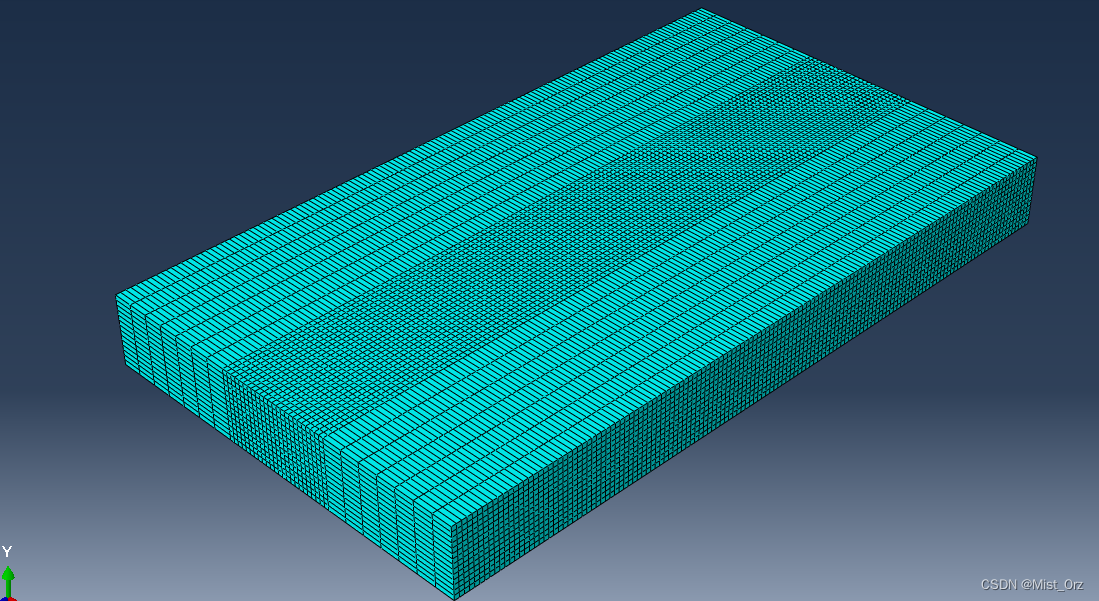Pick the leftmost top corner of the block
This screenshot has height=601, width=1099.
coord(117,294)
